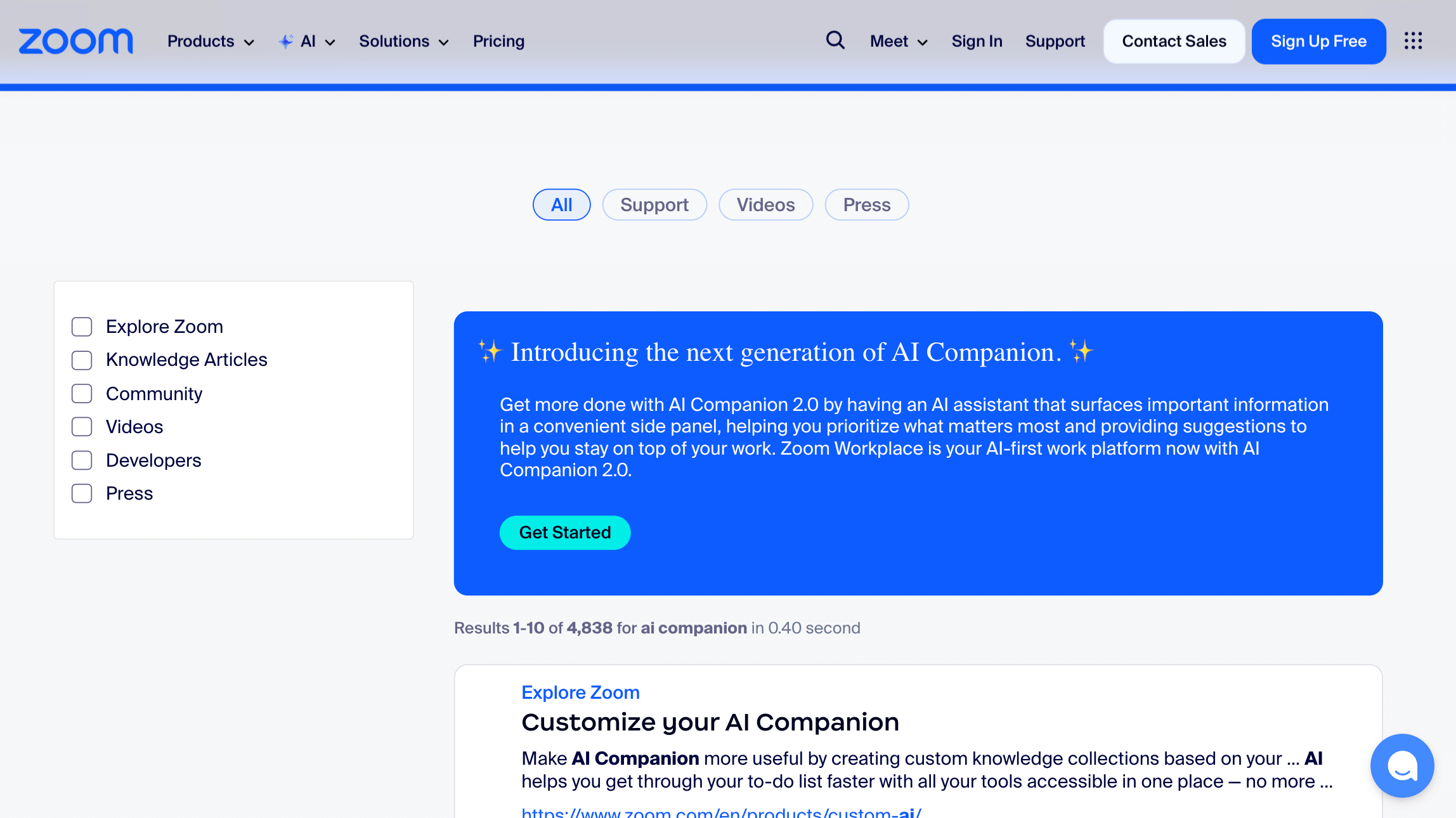Open the chat support bubble
1456x818 pixels.
click(x=1402, y=765)
